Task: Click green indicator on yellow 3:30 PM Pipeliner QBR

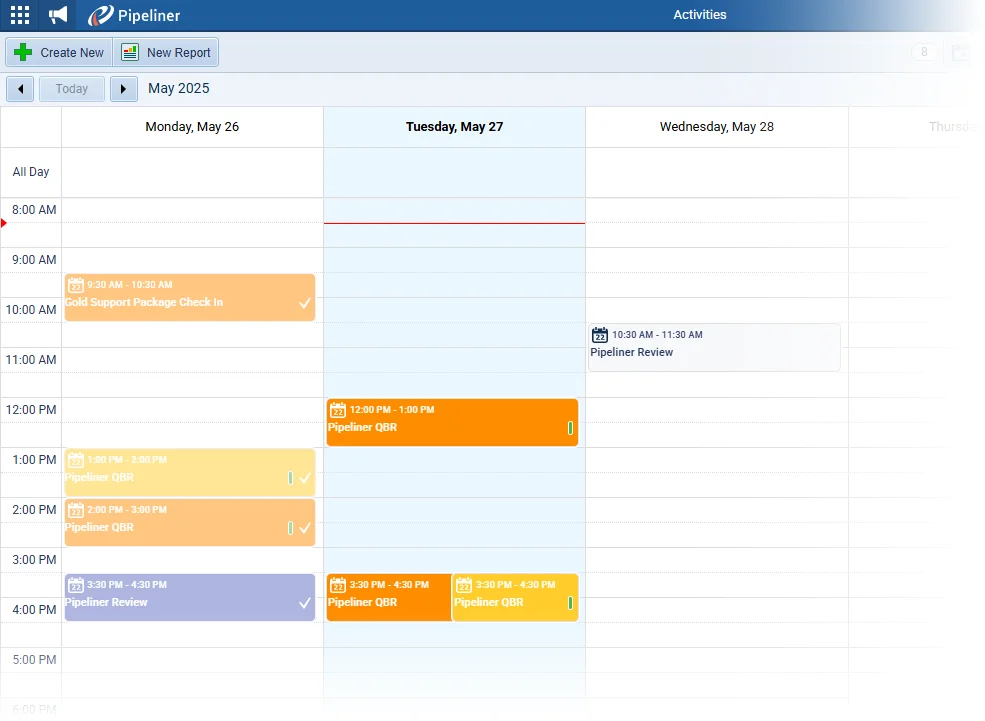Action: point(570,603)
